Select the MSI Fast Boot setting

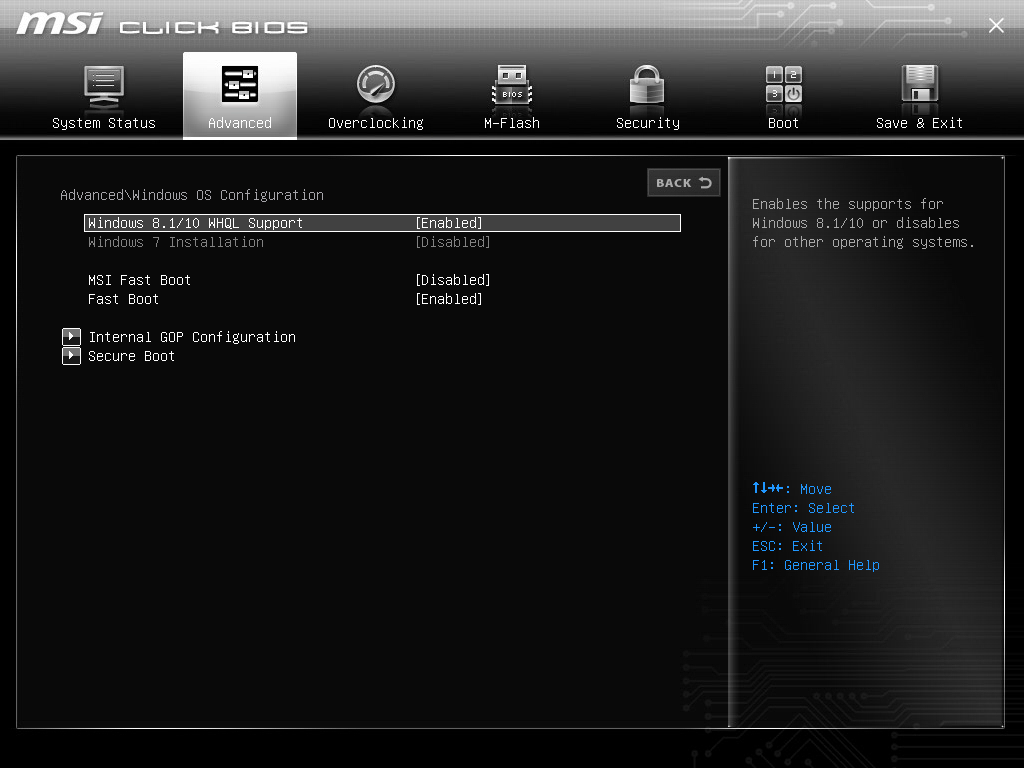pos(139,280)
